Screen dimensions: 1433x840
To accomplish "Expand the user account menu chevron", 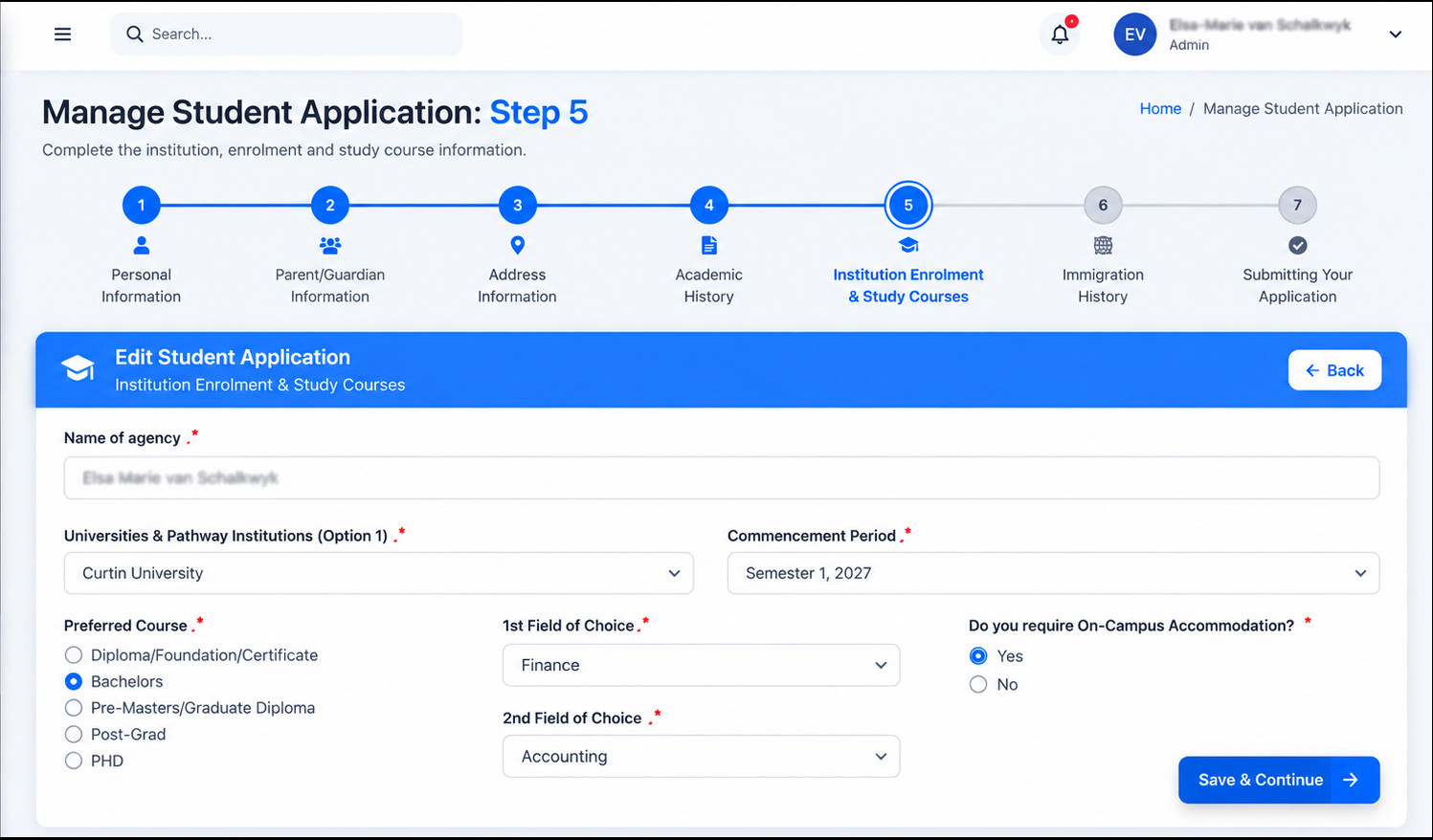I will 1396,34.
